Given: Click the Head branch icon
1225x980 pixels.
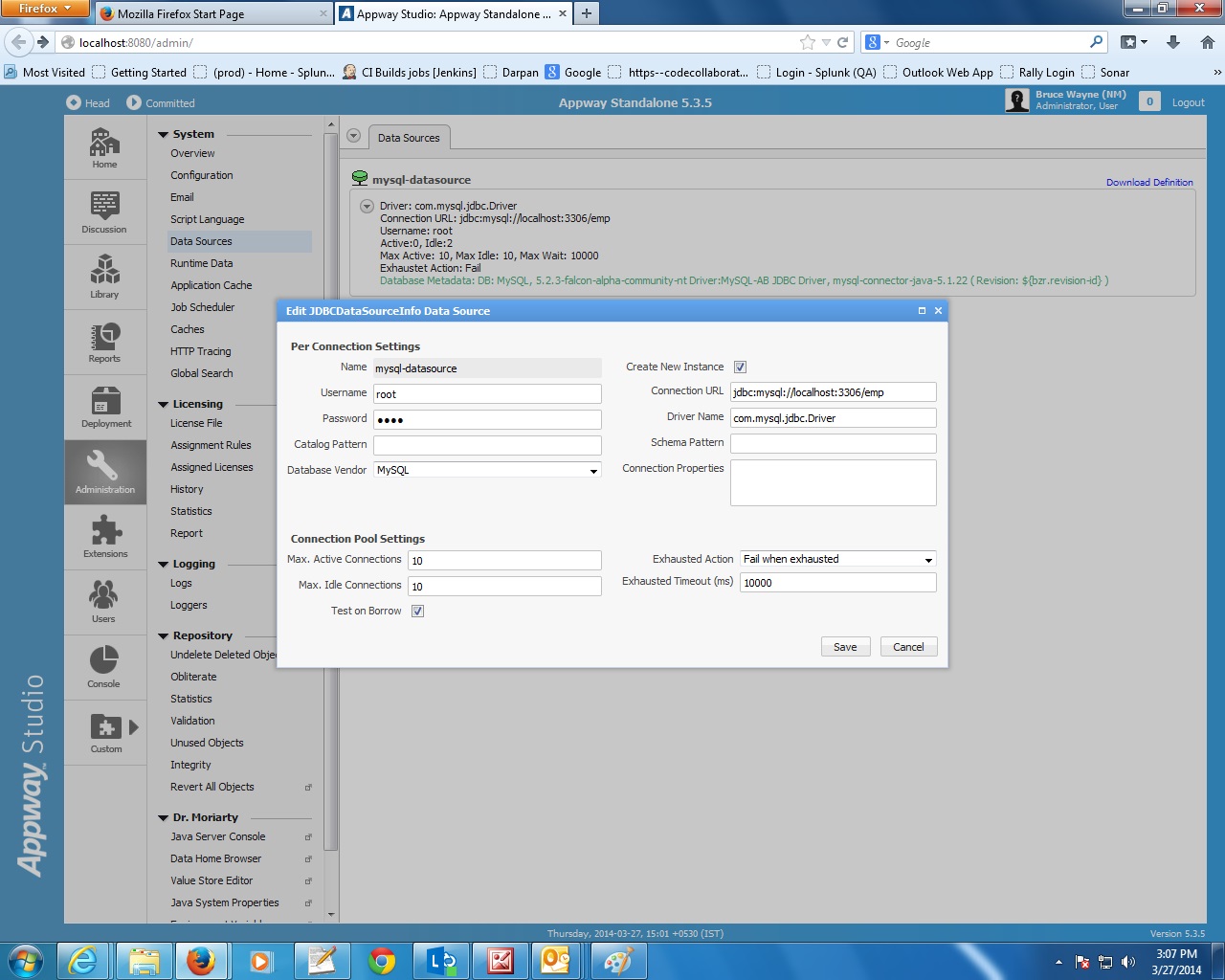Looking at the screenshot, I should click(x=74, y=102).
